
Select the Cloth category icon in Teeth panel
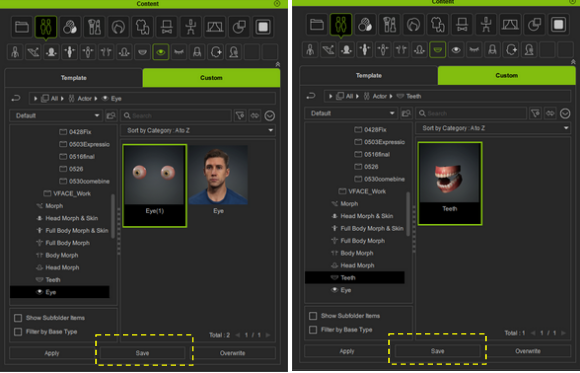pos(438,25)
